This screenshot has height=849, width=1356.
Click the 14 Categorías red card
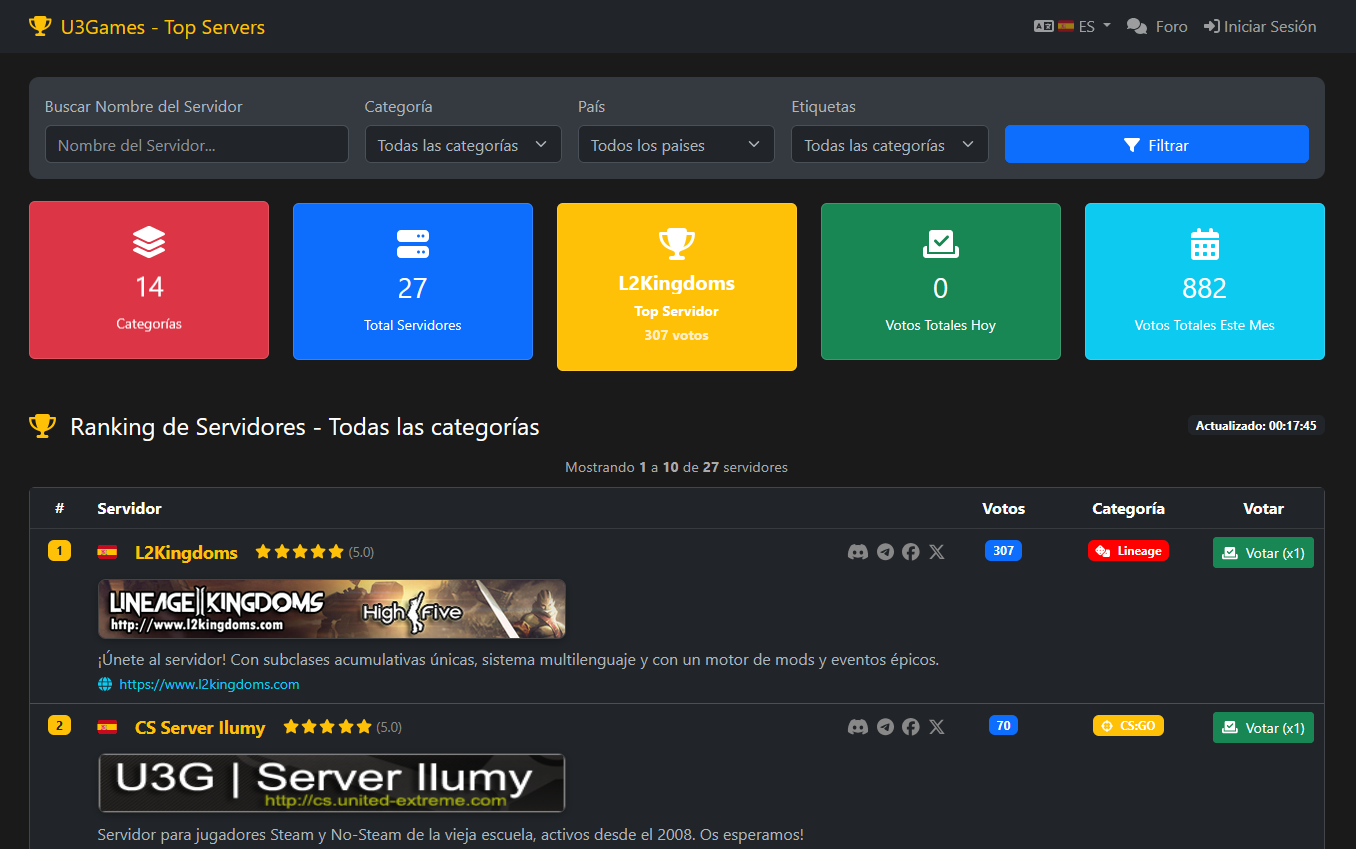[149, 280]
